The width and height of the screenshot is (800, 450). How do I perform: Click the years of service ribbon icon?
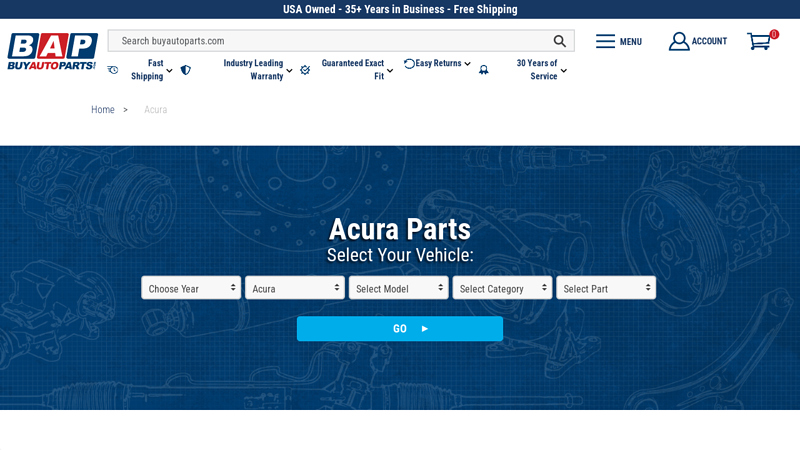pos(484,70)
